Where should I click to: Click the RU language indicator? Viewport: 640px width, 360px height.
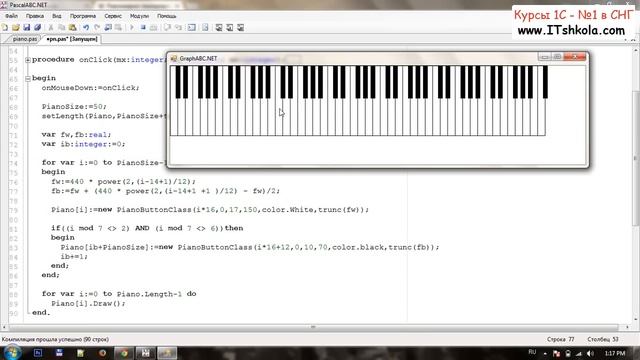click(x=532, y=352)
